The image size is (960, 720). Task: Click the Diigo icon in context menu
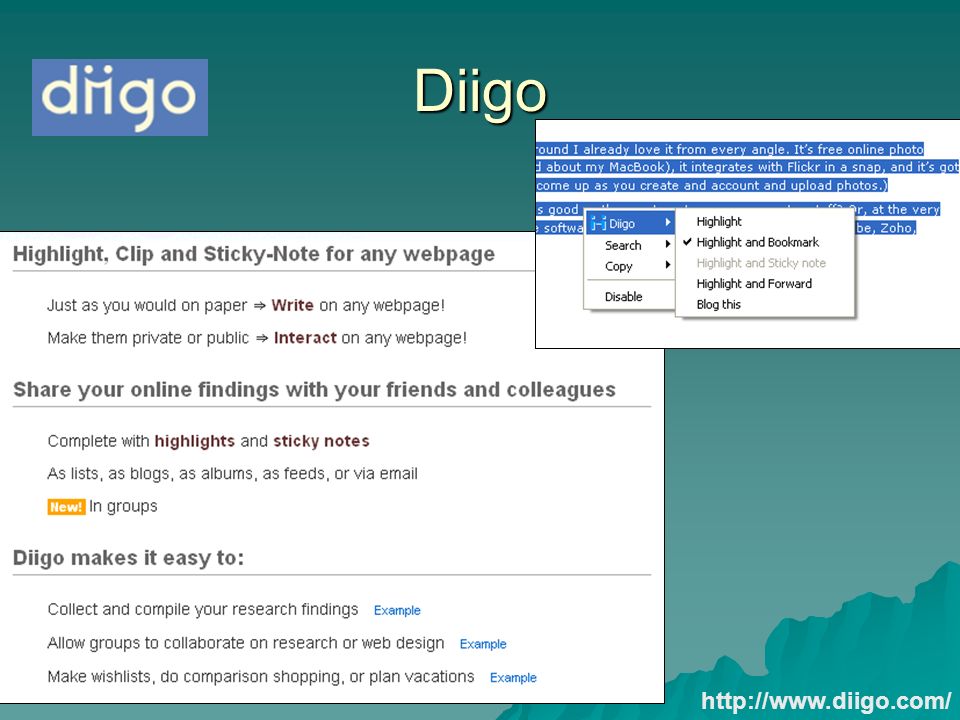click(599, 223)
